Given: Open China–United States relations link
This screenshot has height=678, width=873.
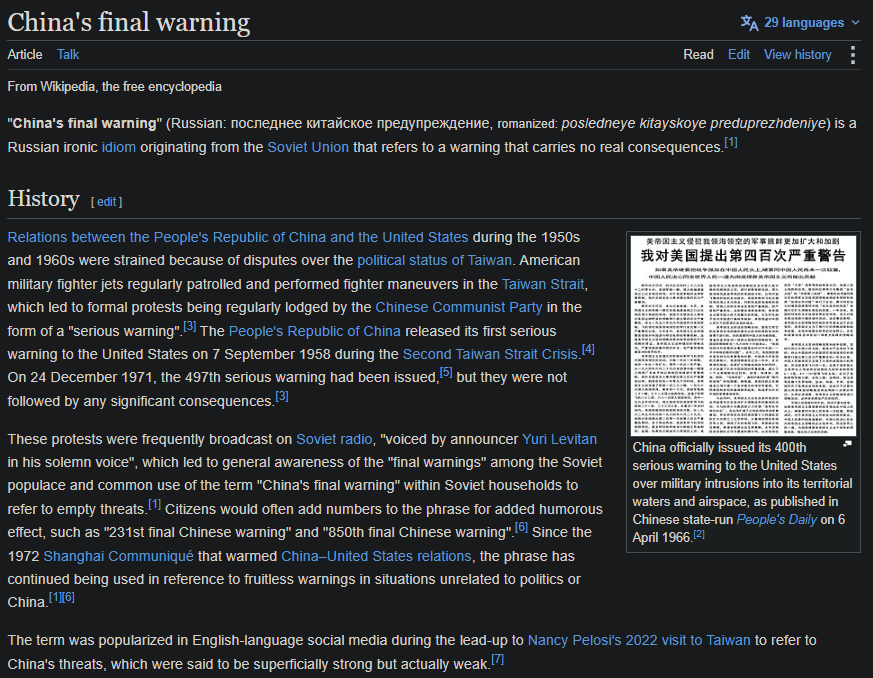Looking at the screenshot, I should 376,556.
